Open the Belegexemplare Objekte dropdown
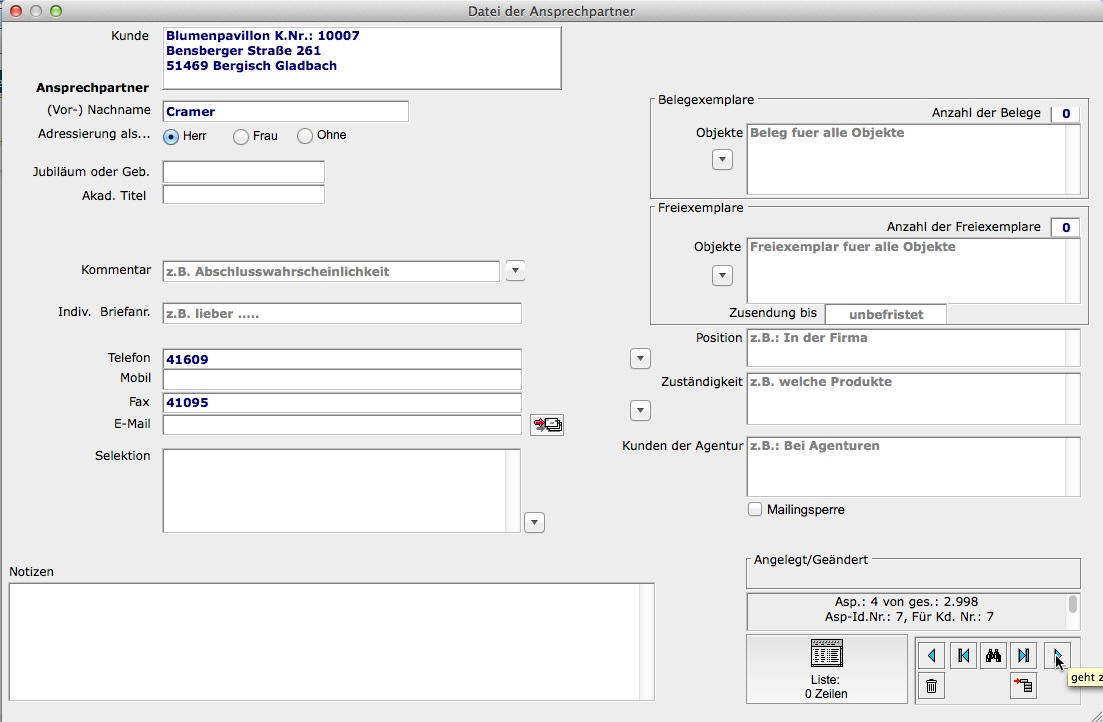 click(722, 159)
